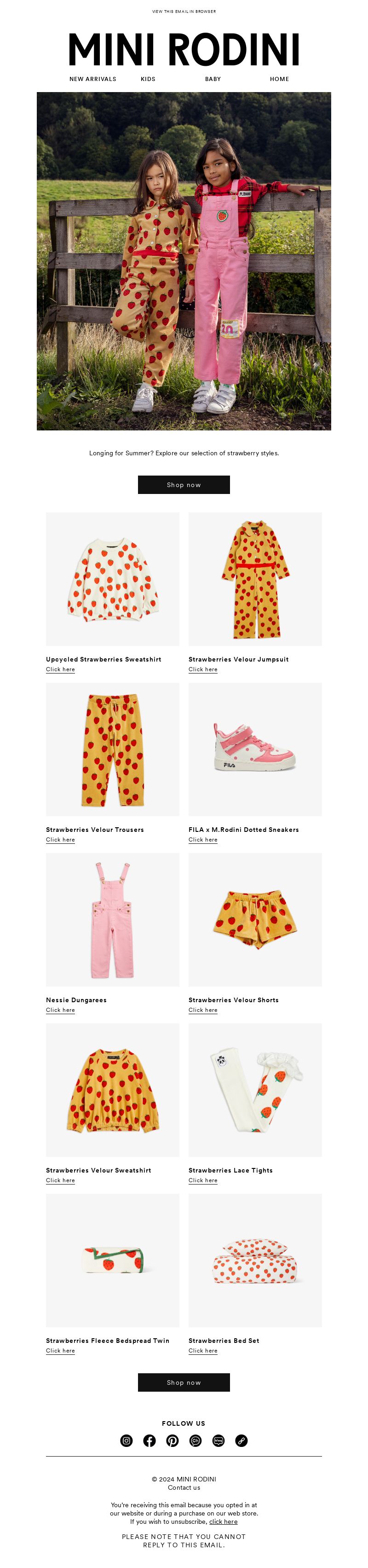Screen dimensions: 368x1568
Task: Follow the 'click here' unsubscribe link
Action: [223, 1521]
